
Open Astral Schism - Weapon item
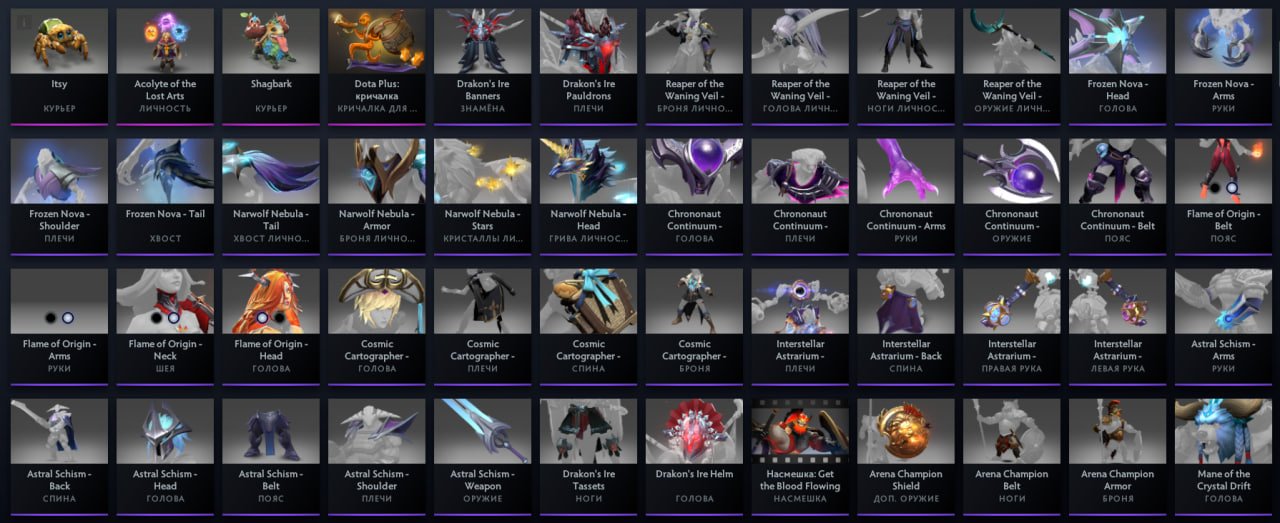tap(483, 456)
